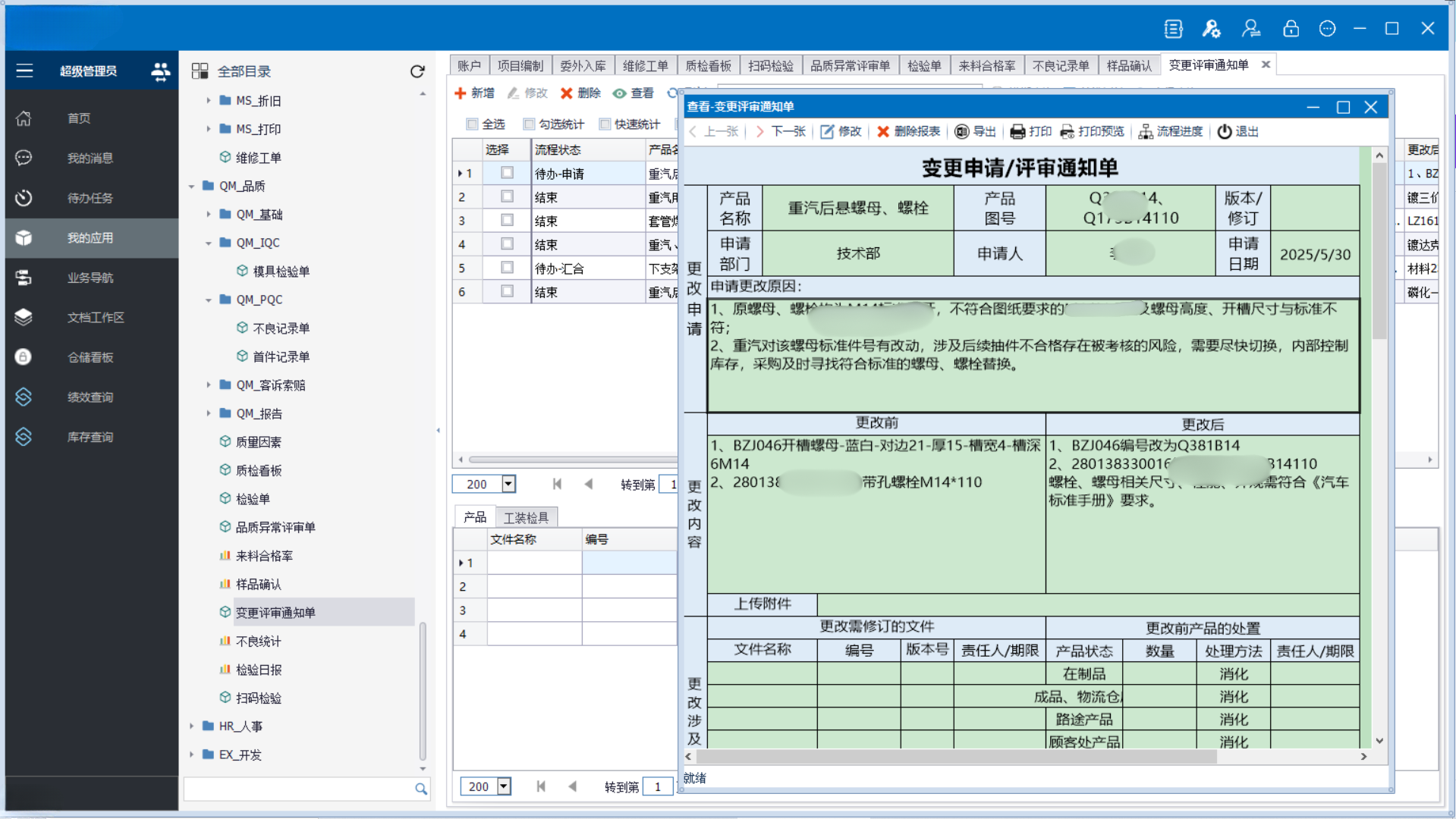This screenshot has width=1456, height=819.
Task: Check the 全选 checkbox
Action: (473, 124)
